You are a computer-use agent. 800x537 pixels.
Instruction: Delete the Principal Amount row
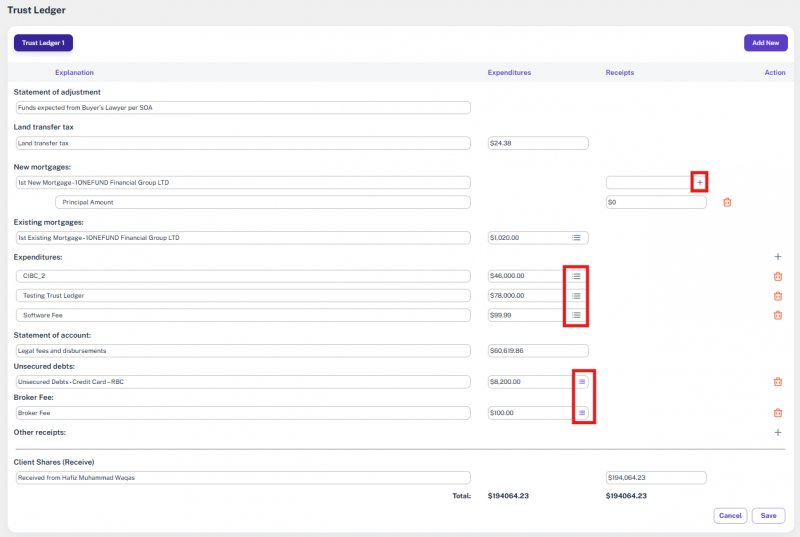tap(727, 202)
